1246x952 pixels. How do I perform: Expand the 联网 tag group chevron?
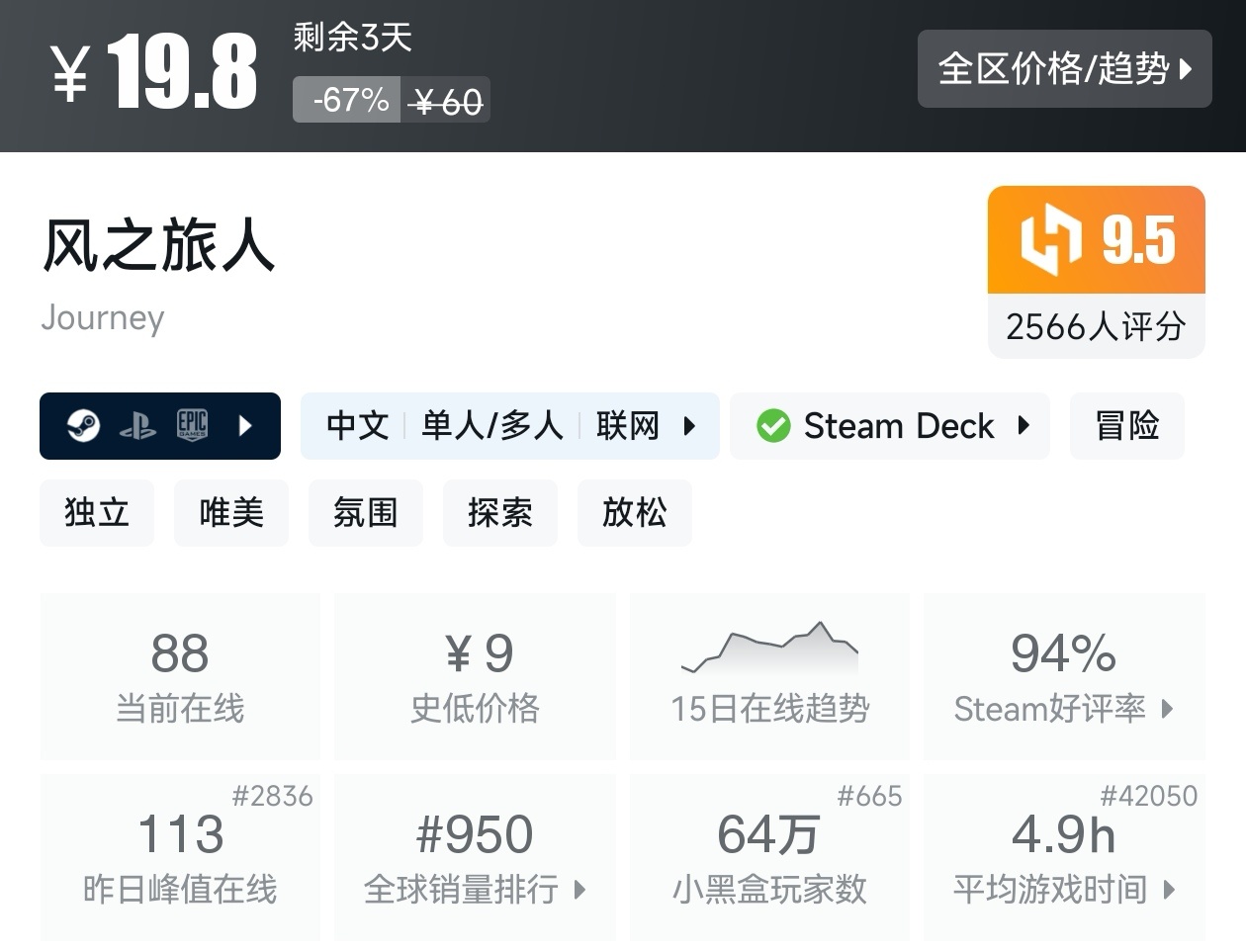coord(689,426)
